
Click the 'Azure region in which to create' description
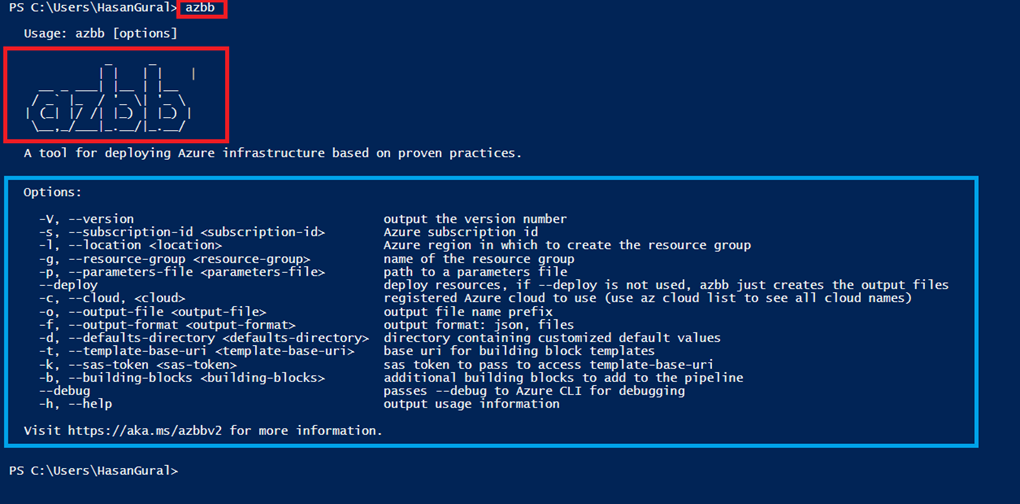(567, 245)
